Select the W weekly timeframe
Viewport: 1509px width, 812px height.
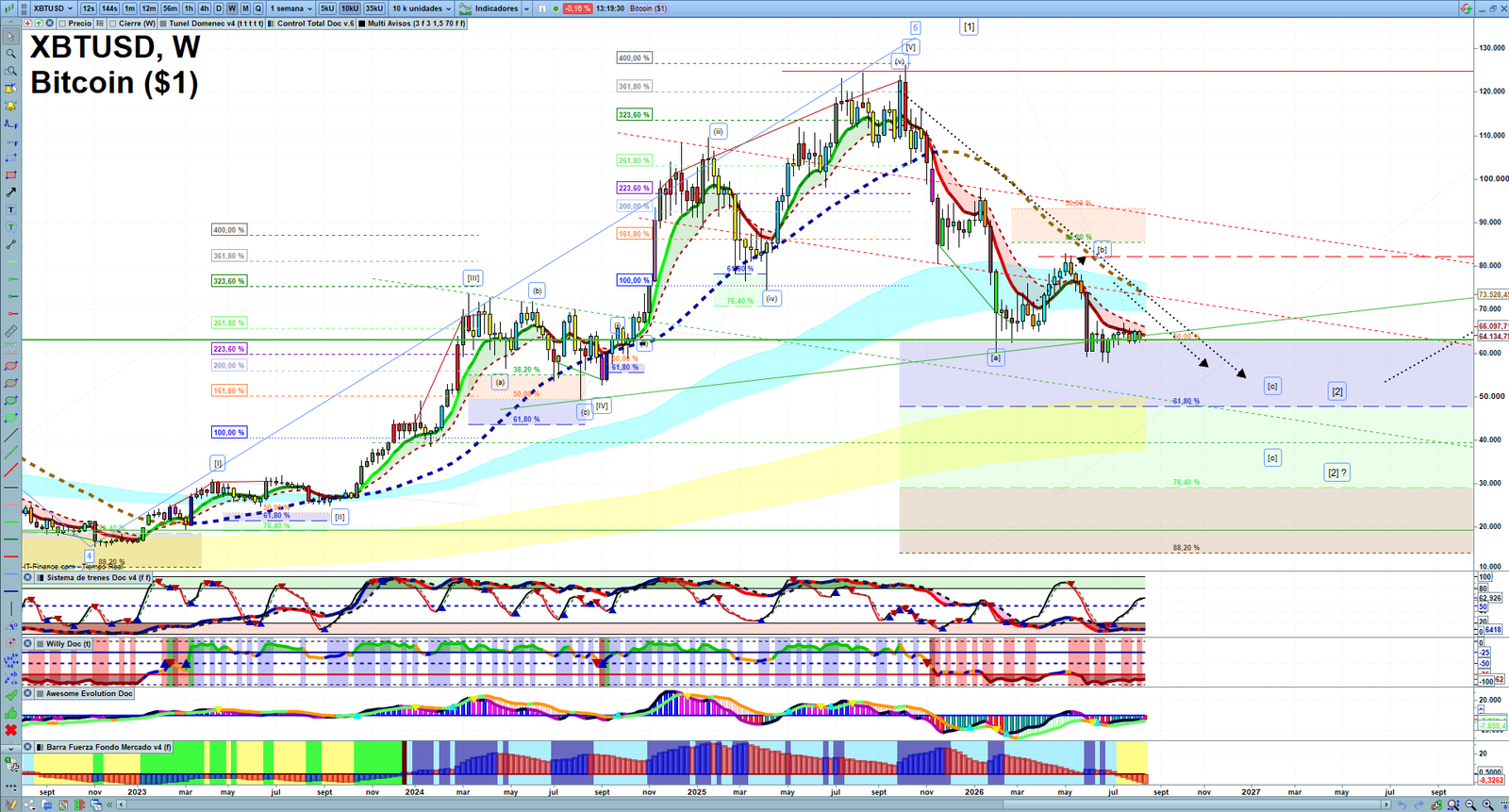232,8
